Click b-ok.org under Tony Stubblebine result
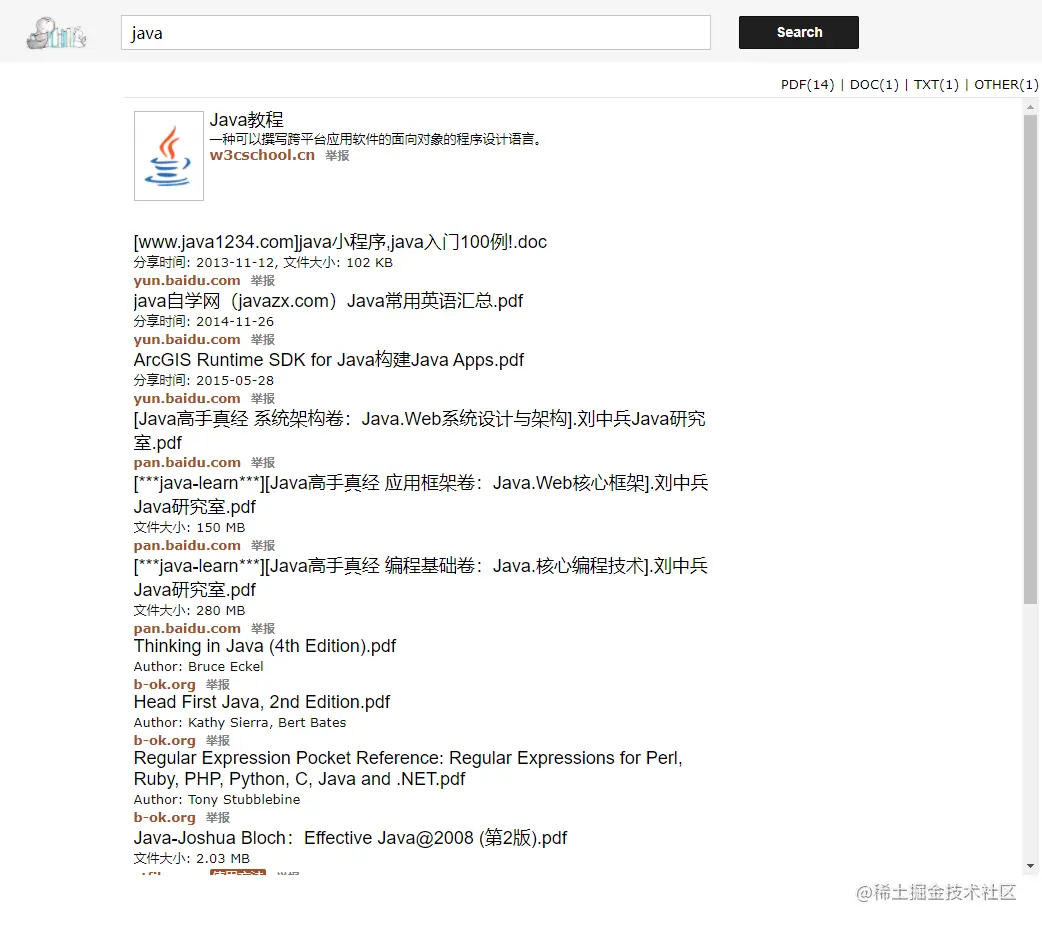The height and width of the screenshot is (928, 1042). click(164, 818)
